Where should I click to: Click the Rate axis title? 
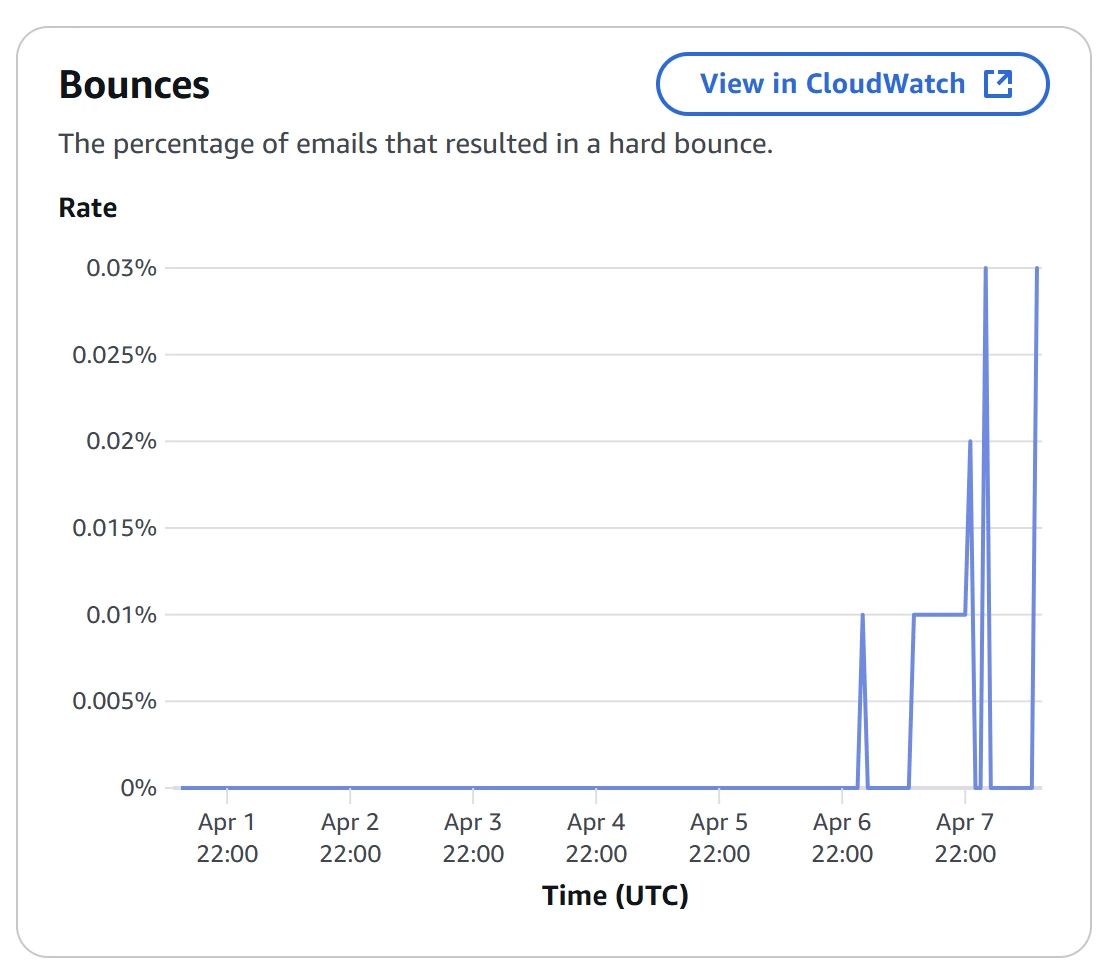pyautogui.click(x=88, y=208)
